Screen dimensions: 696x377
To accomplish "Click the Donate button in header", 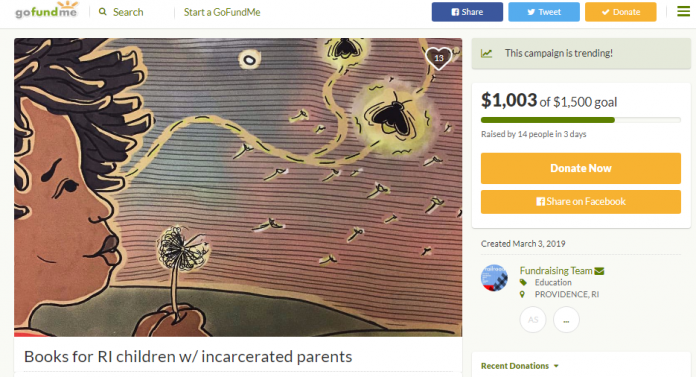I will (x=621, y=12).
